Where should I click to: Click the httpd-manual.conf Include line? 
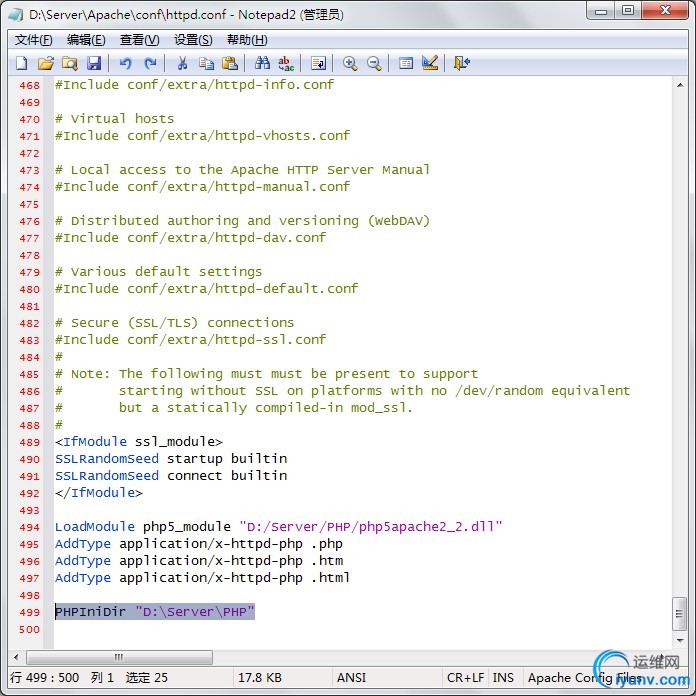click(202, 186)
